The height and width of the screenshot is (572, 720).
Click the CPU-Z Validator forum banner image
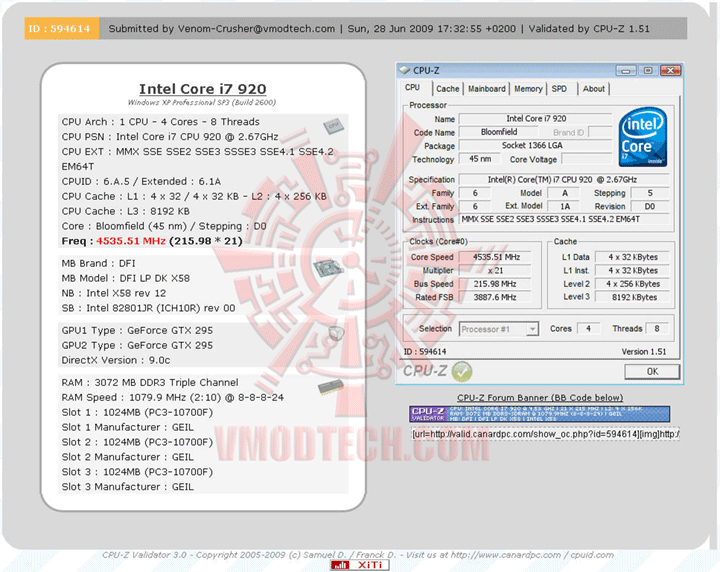pos(540,414)
